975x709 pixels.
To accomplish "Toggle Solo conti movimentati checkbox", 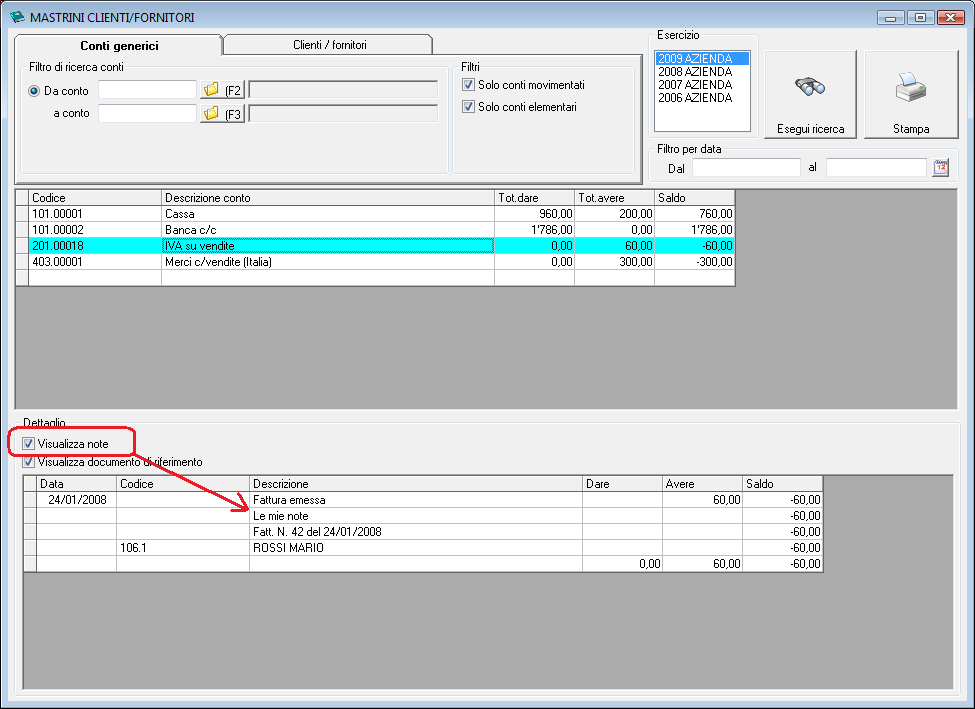I will point(468,85).
